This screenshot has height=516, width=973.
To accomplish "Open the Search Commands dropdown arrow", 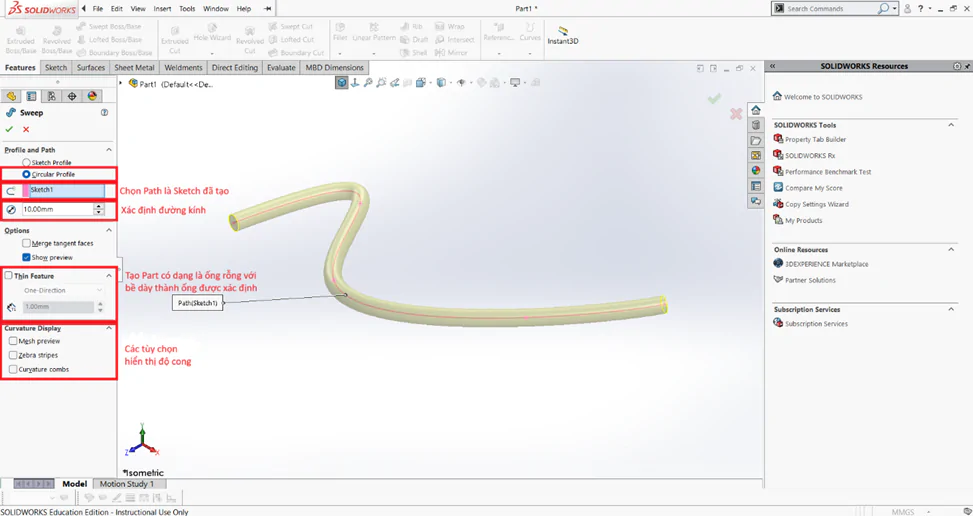I will pos(894,9).
